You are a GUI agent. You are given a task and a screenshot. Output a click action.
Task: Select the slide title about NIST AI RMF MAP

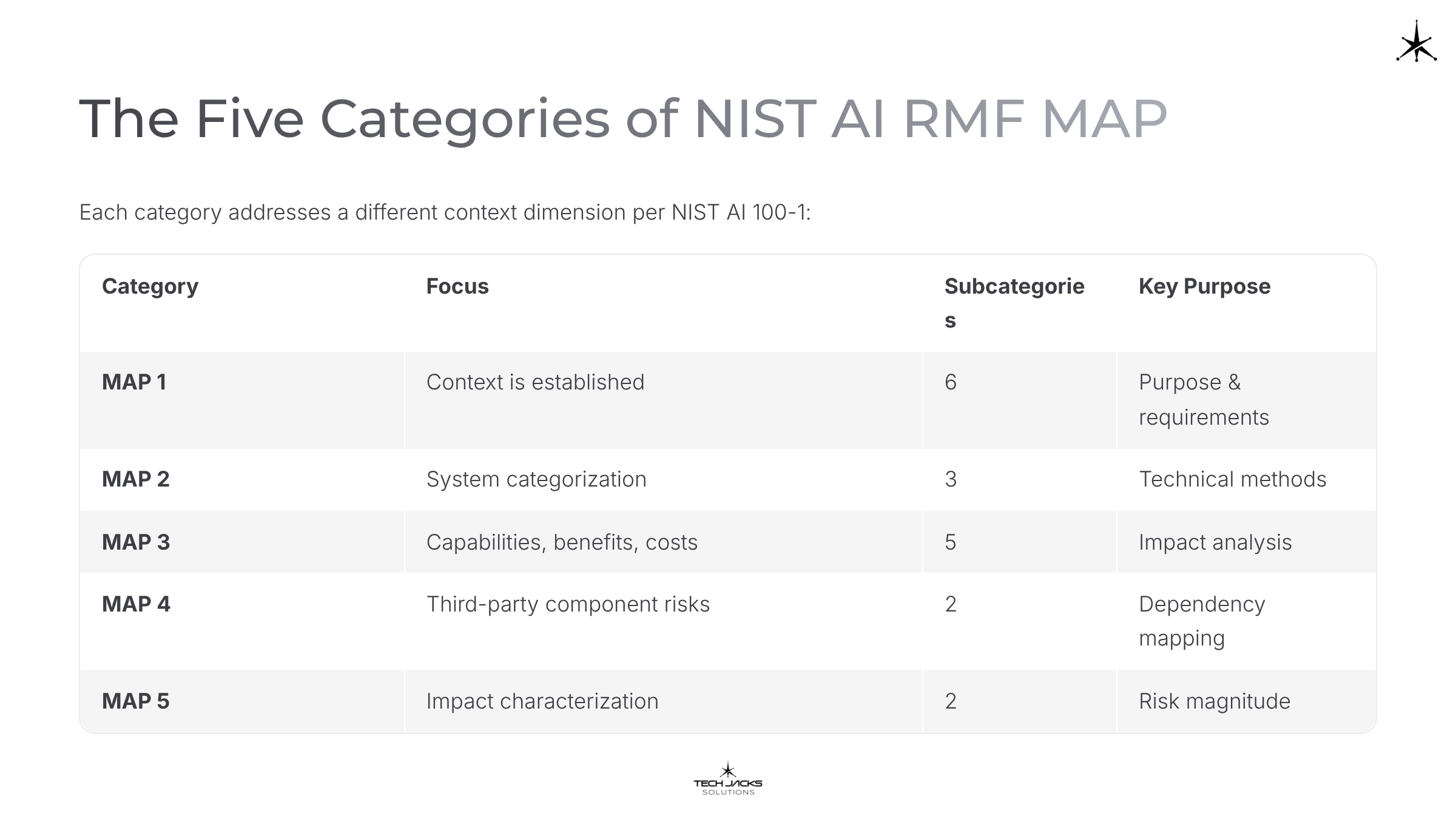tap(622, 118)
